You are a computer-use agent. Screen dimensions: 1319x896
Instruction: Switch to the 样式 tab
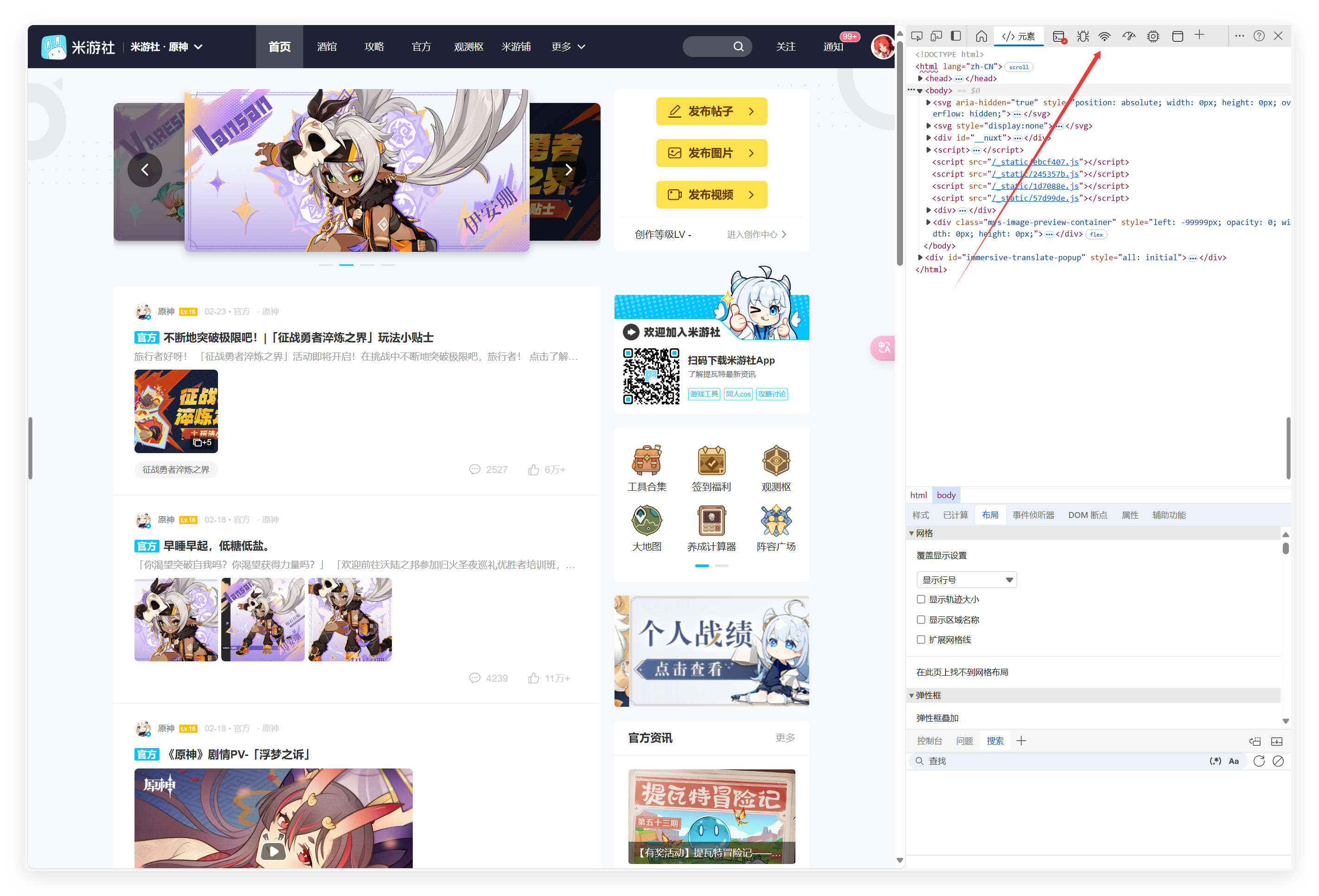[x=921, y=515]
